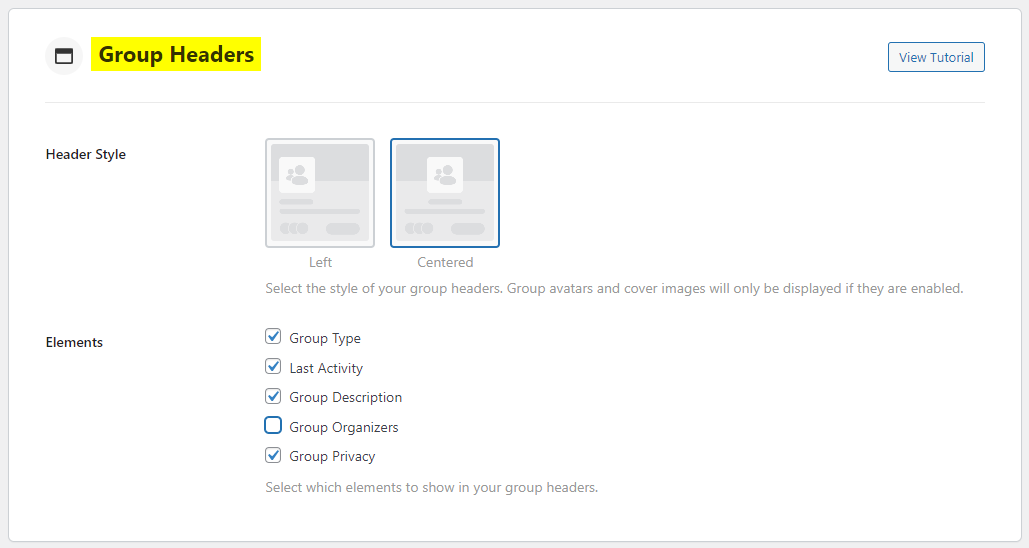Click the highlighted Group Headers title
This screenshot has width=1029, height=548.
(x=176, y=55)
